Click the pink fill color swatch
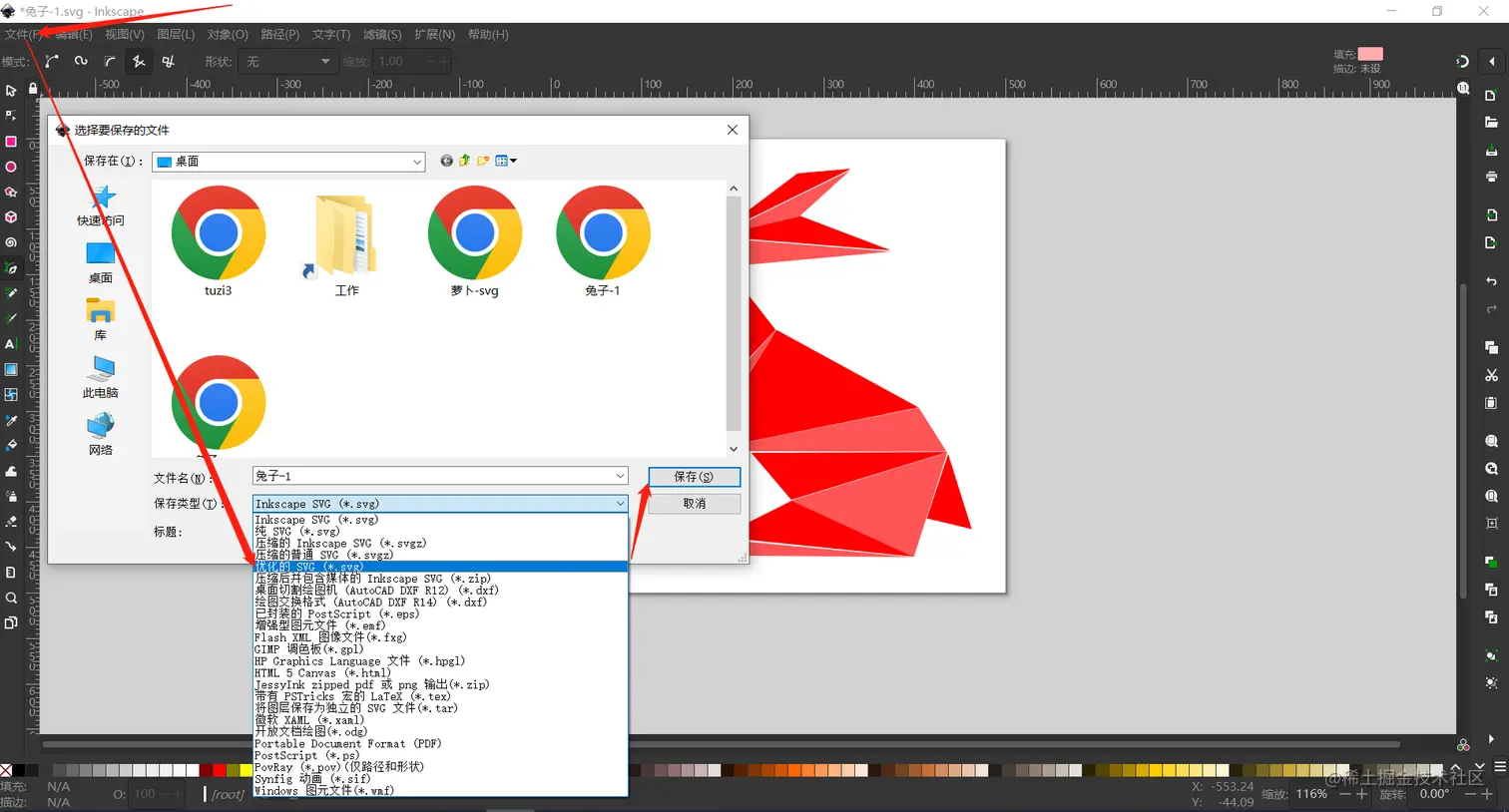The height and width of the screenshot is (812, 1509). click(x=1370, y=54)
